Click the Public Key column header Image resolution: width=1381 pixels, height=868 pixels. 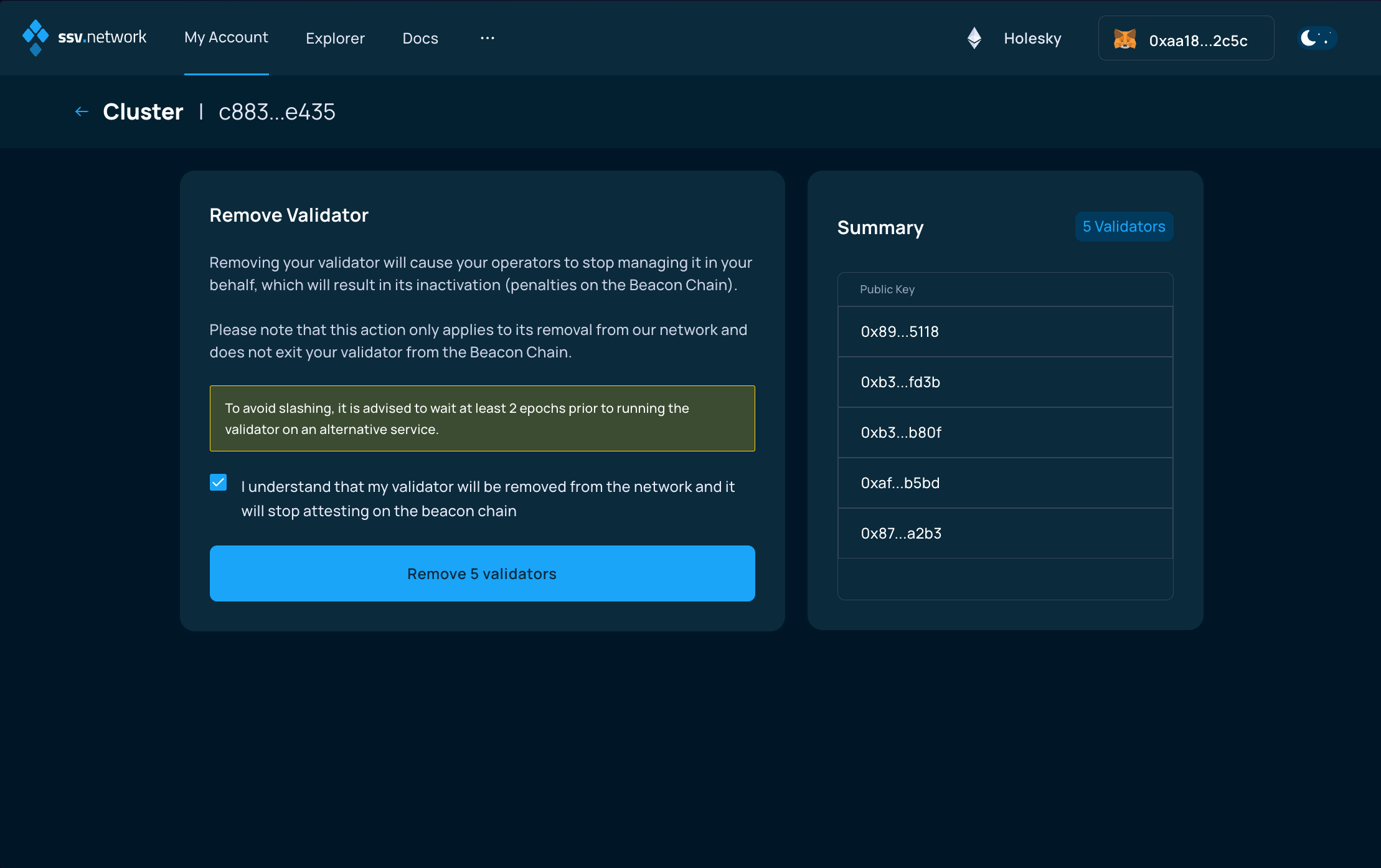click(x=887, y=289)
